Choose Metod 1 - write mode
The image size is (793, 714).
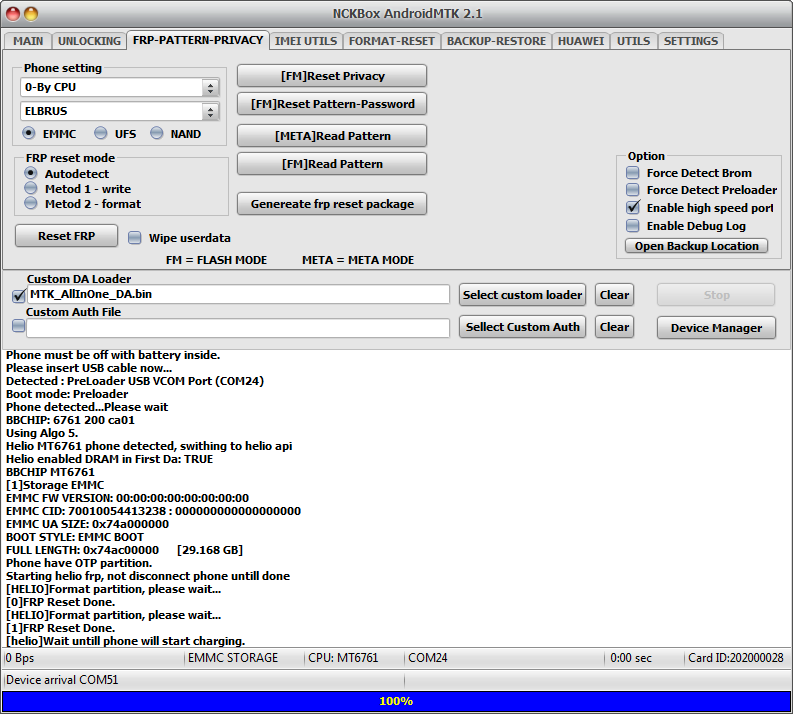[x=31, y=189]
